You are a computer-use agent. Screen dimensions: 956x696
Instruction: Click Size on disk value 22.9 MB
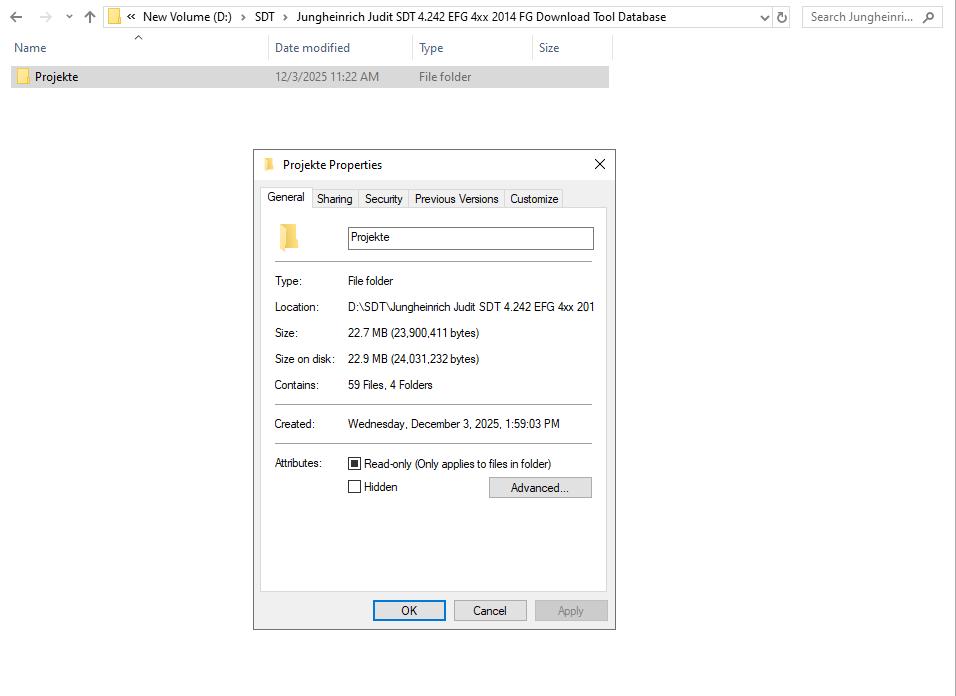(x=413, y=359)
